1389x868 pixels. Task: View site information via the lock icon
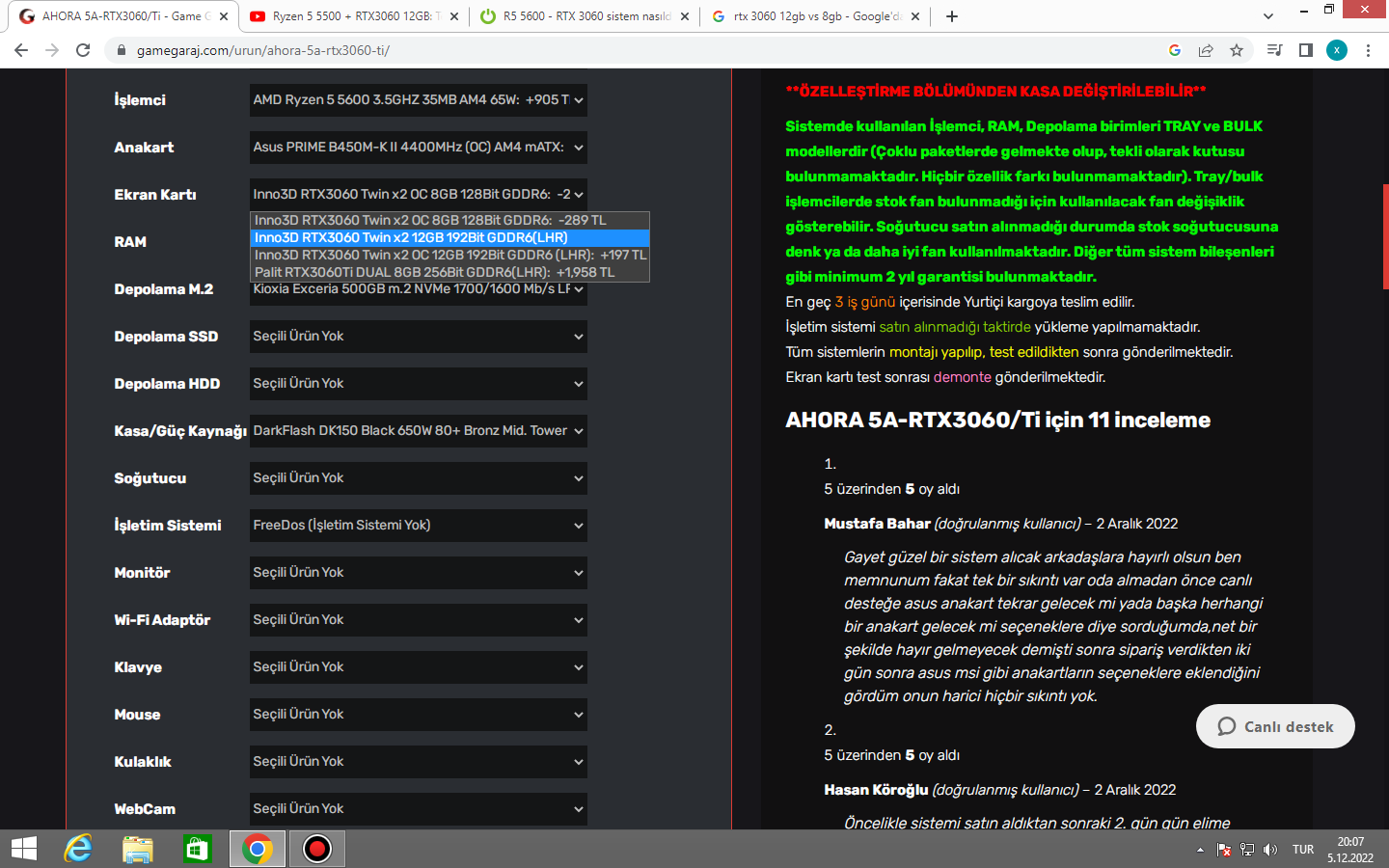tap(121, 50)
